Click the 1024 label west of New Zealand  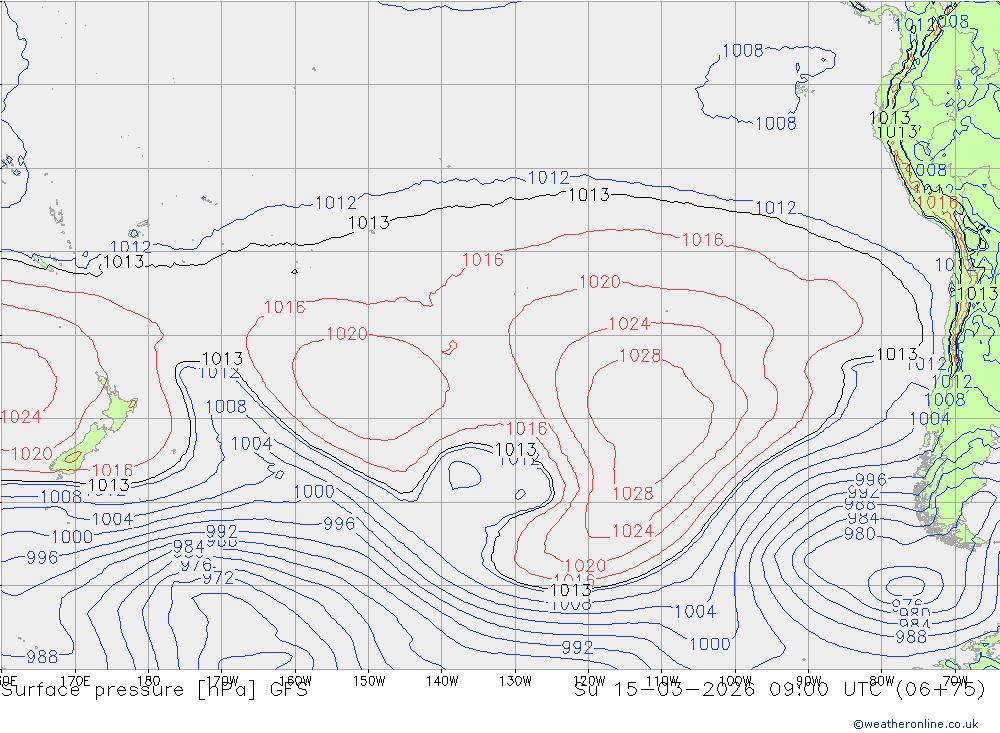pyautogui.click(x=20, y=417)
